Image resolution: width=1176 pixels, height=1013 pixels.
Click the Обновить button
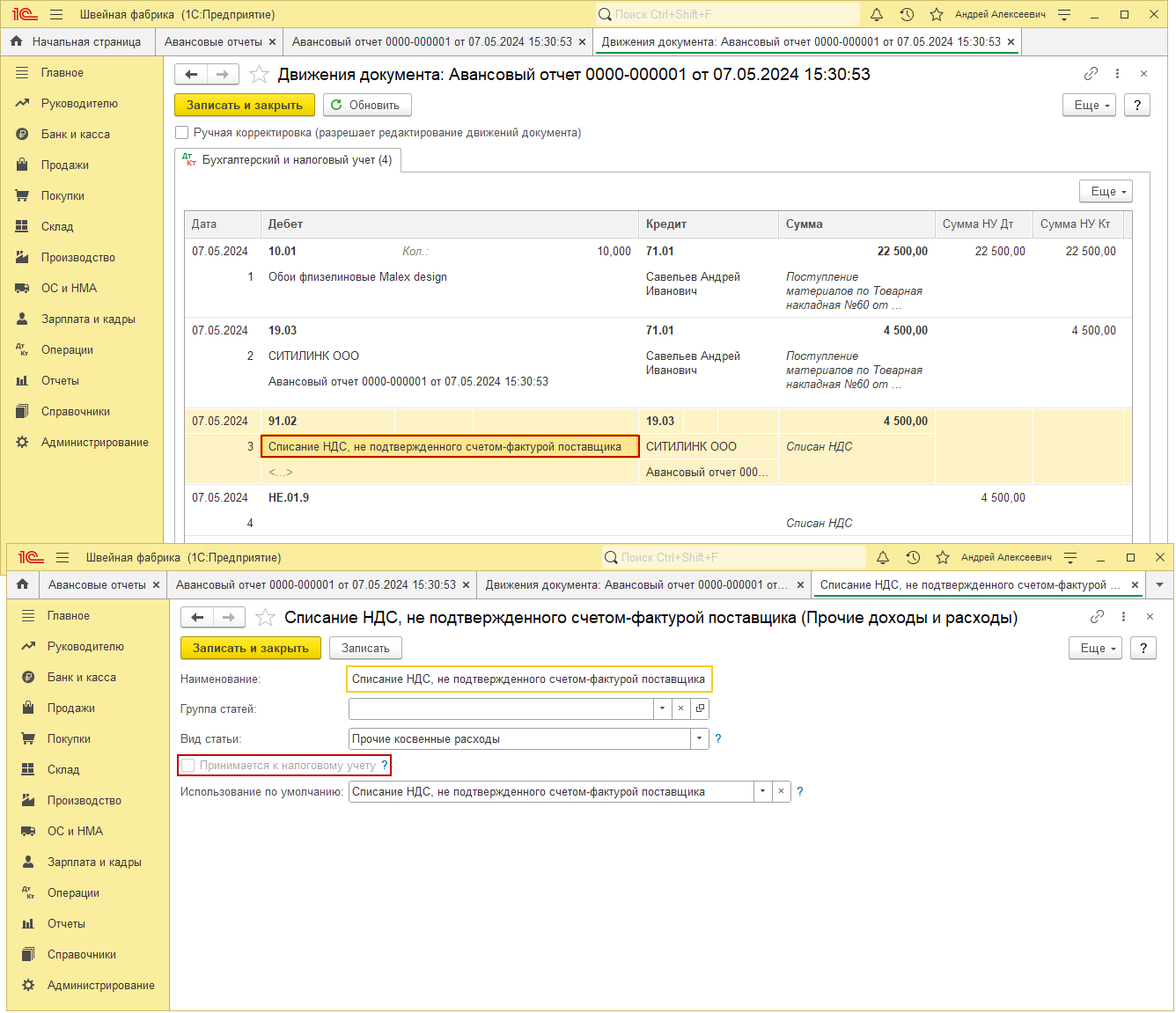tap(367, 105)
